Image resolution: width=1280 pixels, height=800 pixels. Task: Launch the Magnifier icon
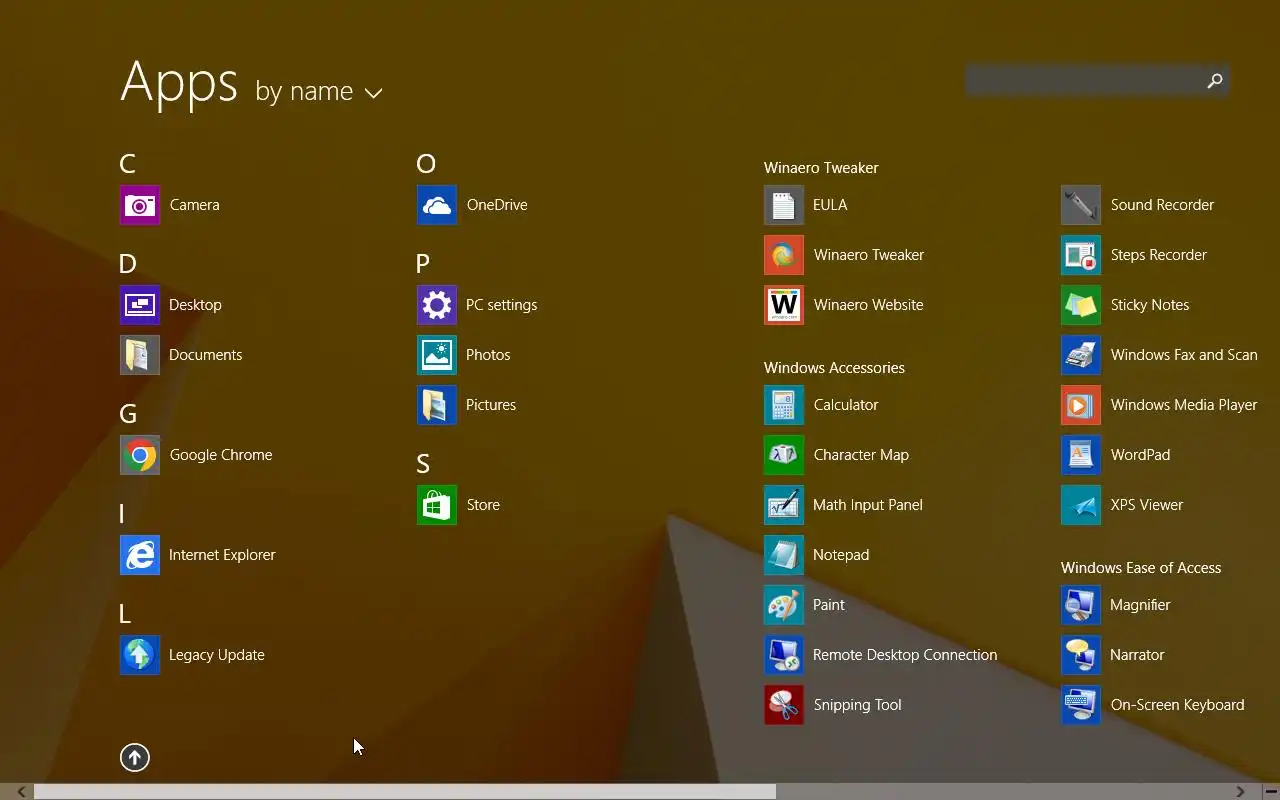click(x=1081, y=605)
